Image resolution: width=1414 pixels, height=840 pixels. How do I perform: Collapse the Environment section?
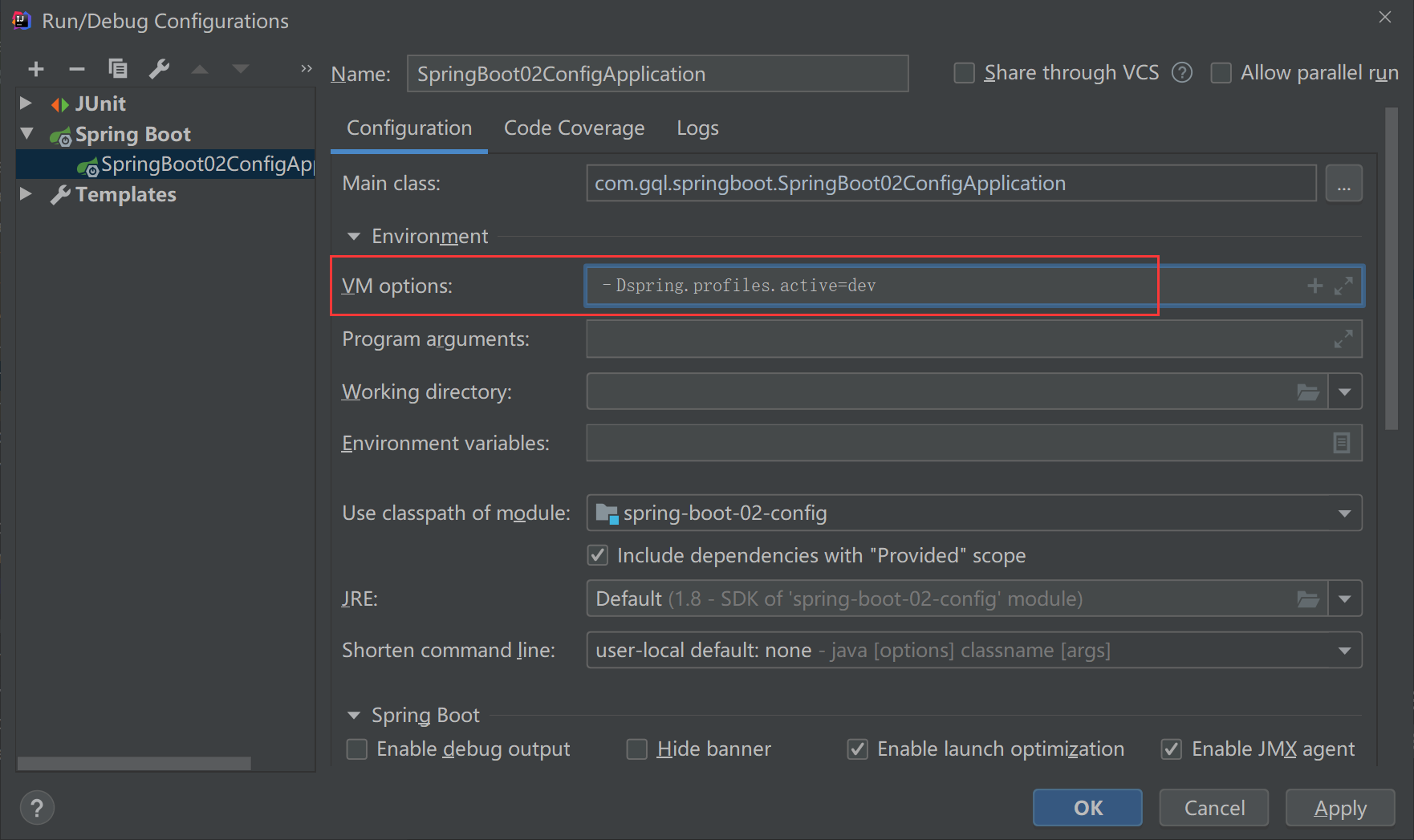(x=354, y=237)
